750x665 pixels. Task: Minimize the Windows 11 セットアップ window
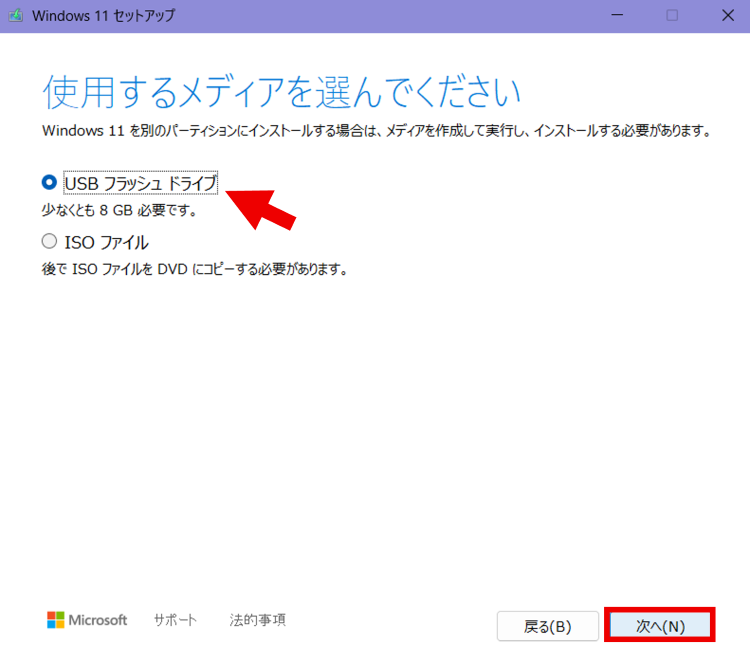[617, 15]
